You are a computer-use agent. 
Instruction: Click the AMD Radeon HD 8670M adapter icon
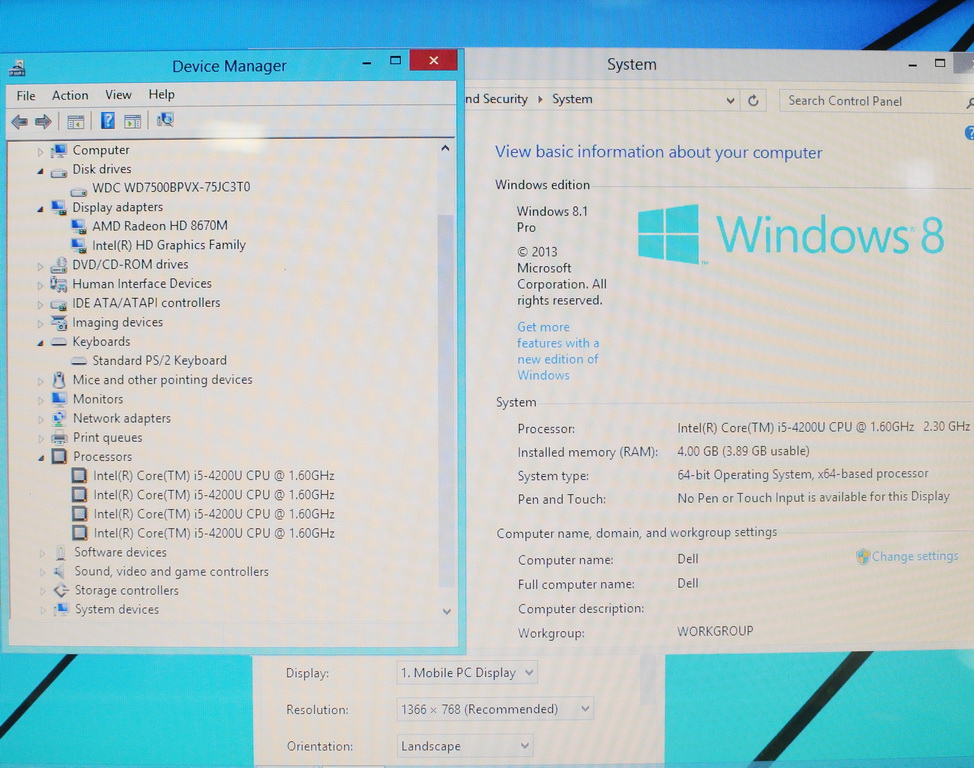tap(79, 226)
